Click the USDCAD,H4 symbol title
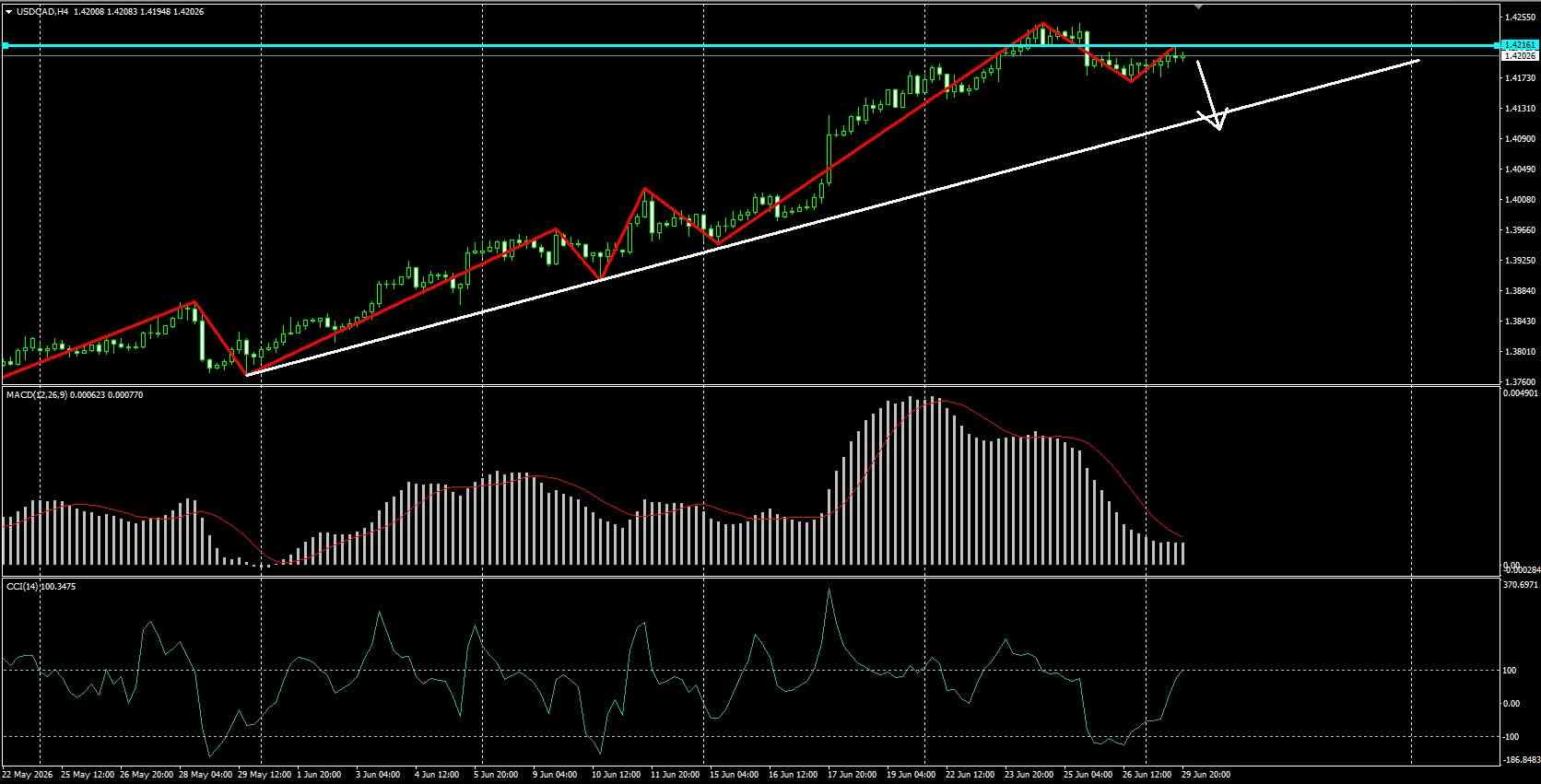This screenshot has height=784, width=1541. pos(42,12)
